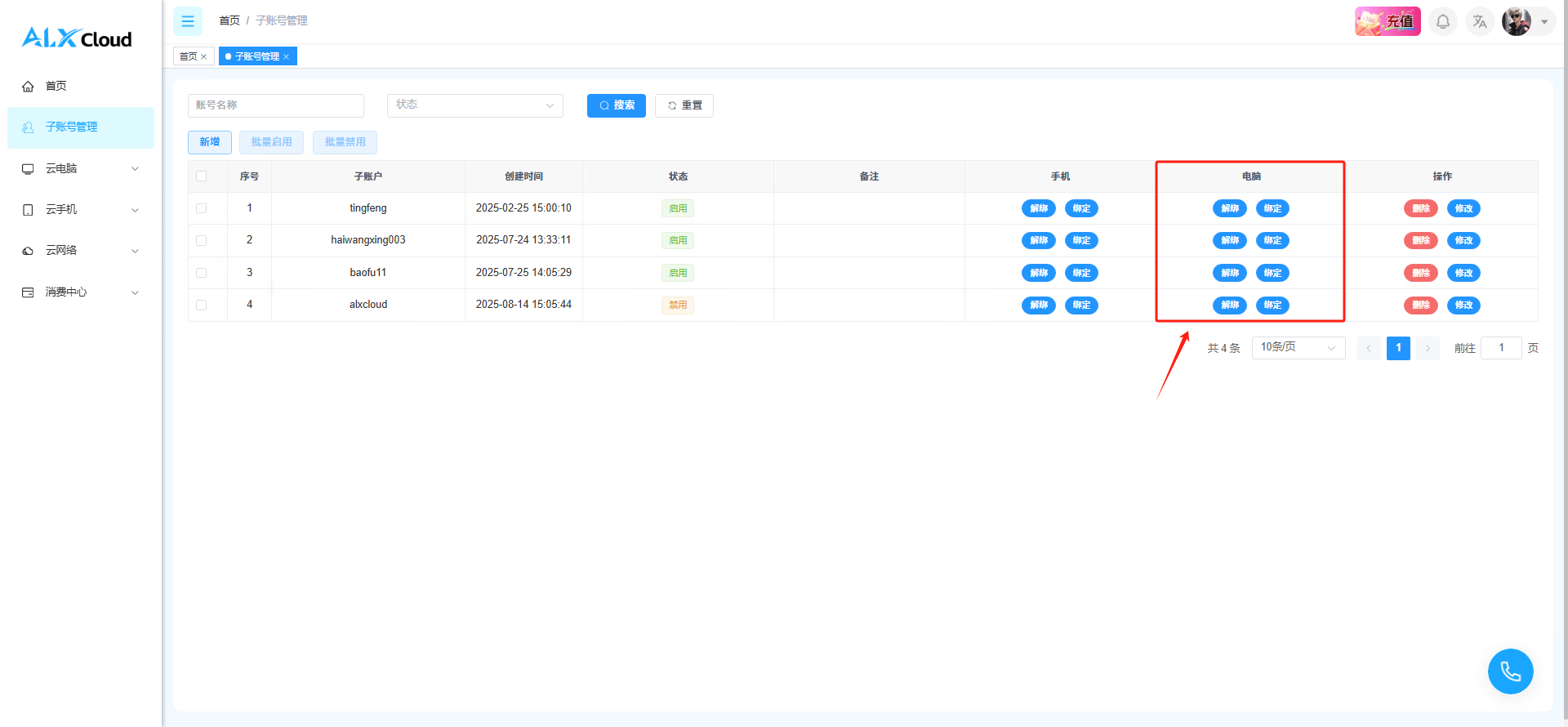Open the user avatar menu
This screenshot has height=727, width=1568.
coord(1517,21)
